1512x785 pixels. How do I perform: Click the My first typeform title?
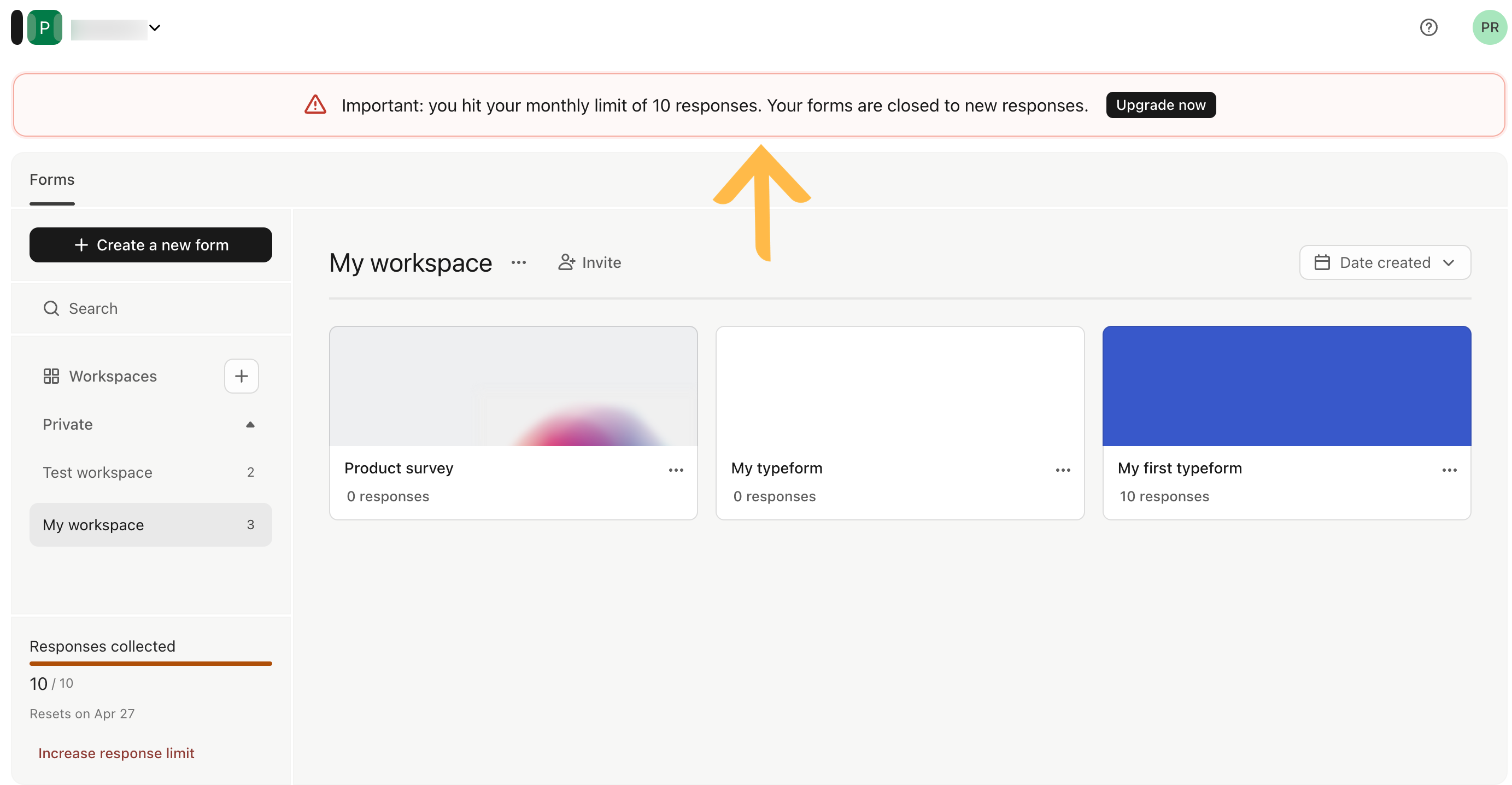point(1180,468)
